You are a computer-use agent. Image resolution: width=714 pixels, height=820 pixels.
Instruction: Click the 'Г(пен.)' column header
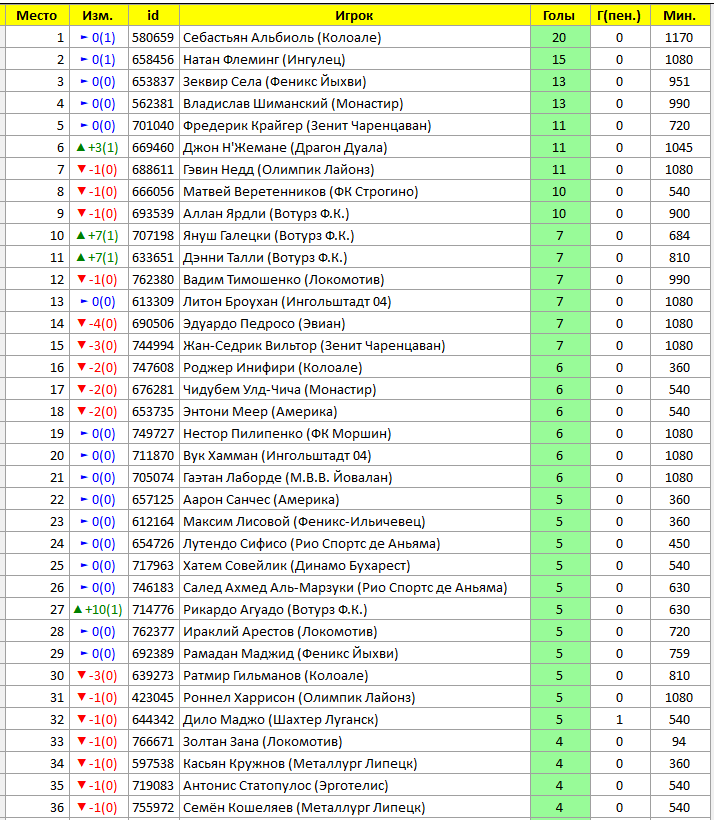click(x=619, y=16)
